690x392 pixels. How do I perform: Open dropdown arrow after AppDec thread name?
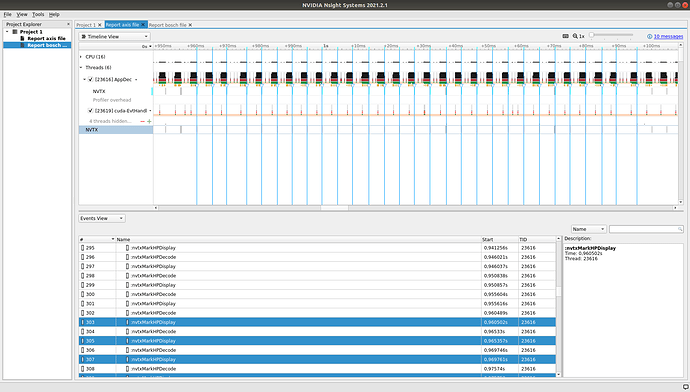pos(136,80)
